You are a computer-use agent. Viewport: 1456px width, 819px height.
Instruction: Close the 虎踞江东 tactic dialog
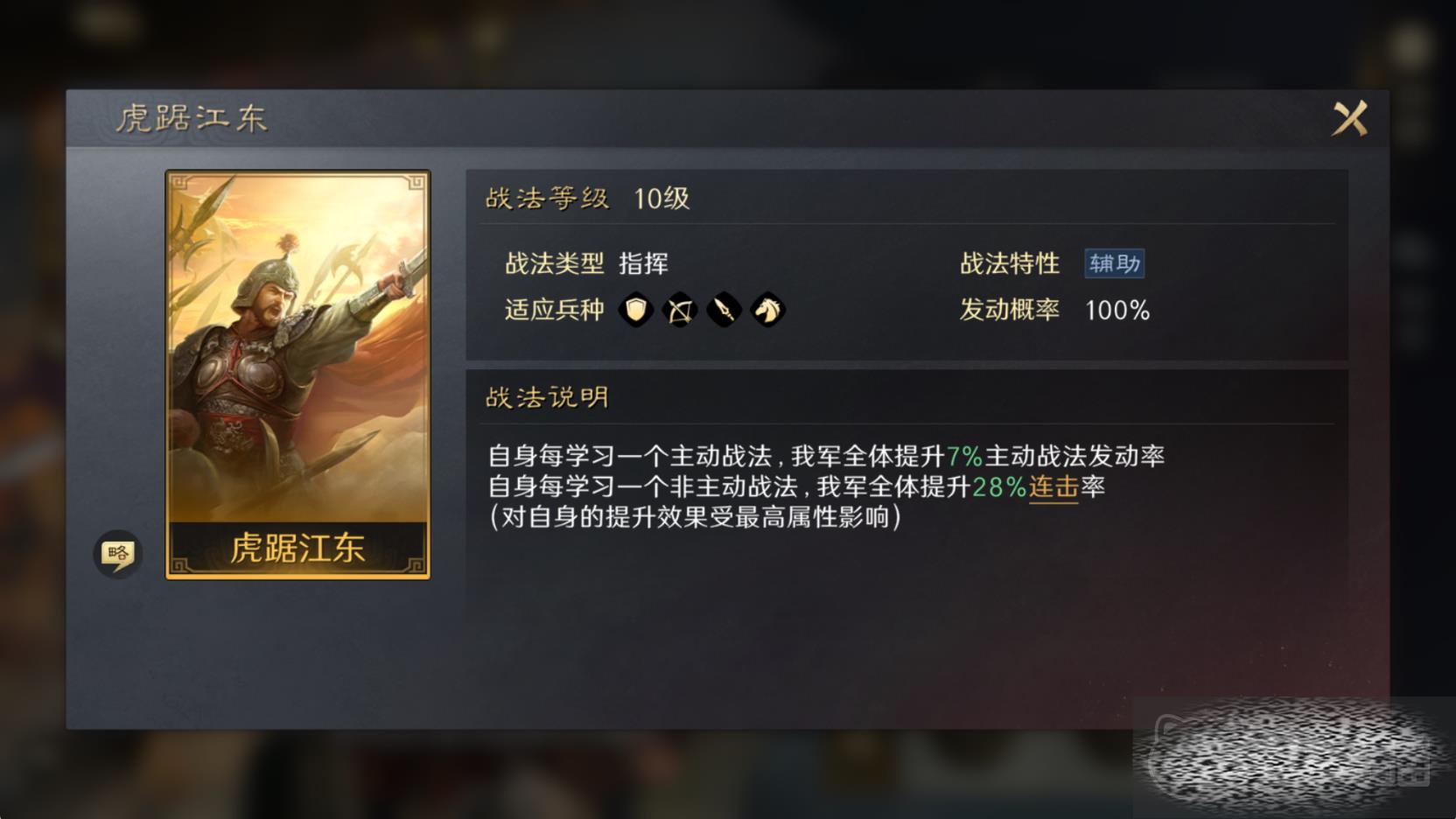coord(1349,118)
